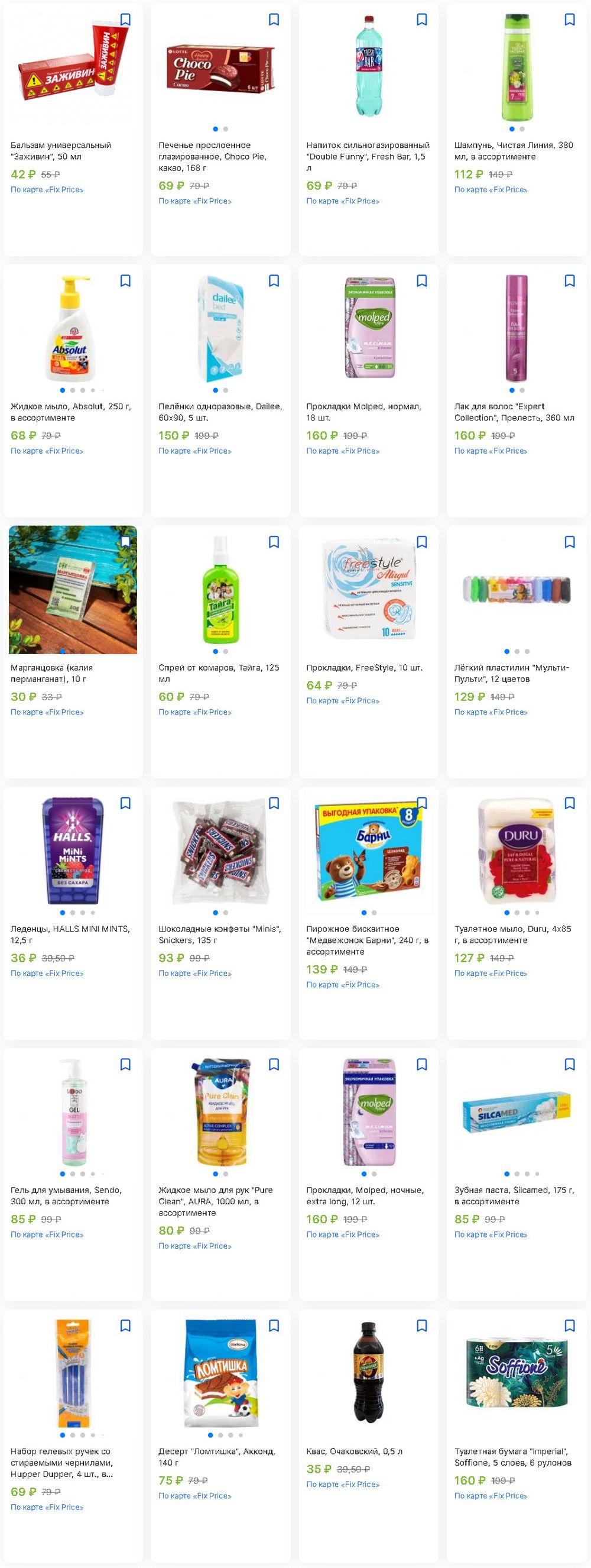This screenshot has height=1568, width=591.
Task: Open Гель для умывания Sendo title
Action: point(66,1195)
